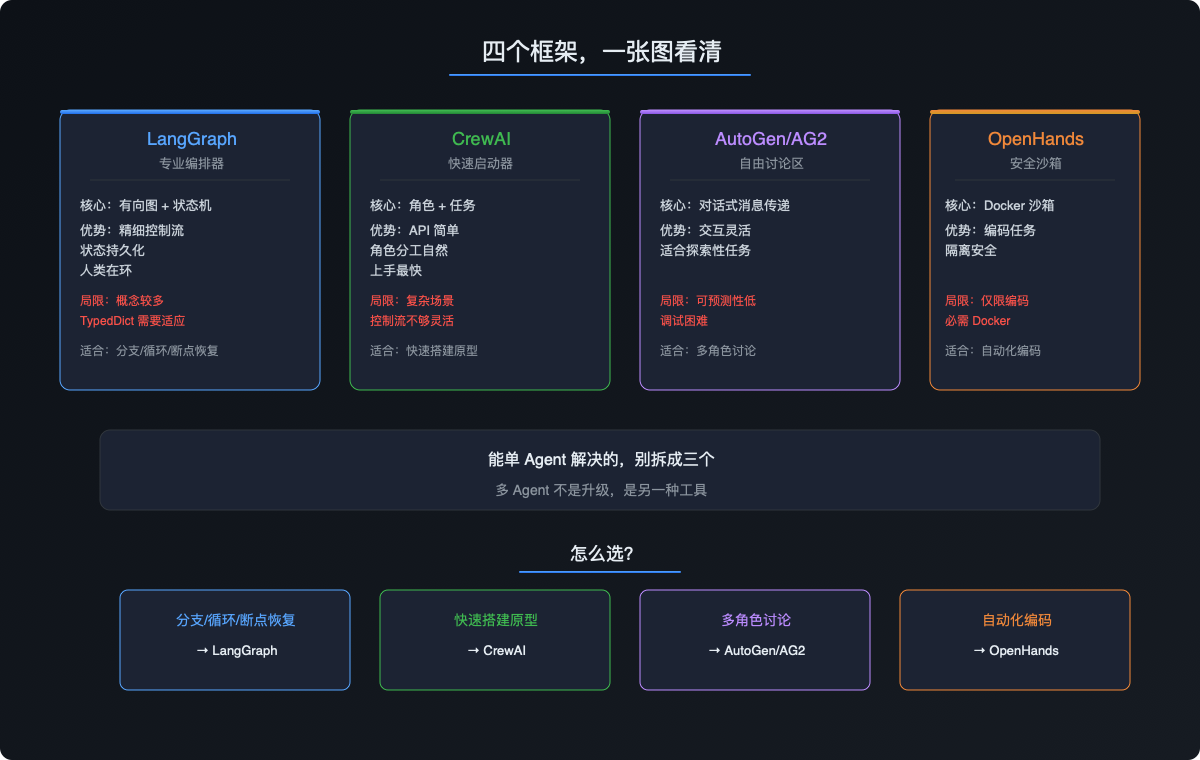Viewport: 1200px width, 760px height.
Task: Click the text 隔离安全
Action: pyautogui.click(x=971, y=250)
